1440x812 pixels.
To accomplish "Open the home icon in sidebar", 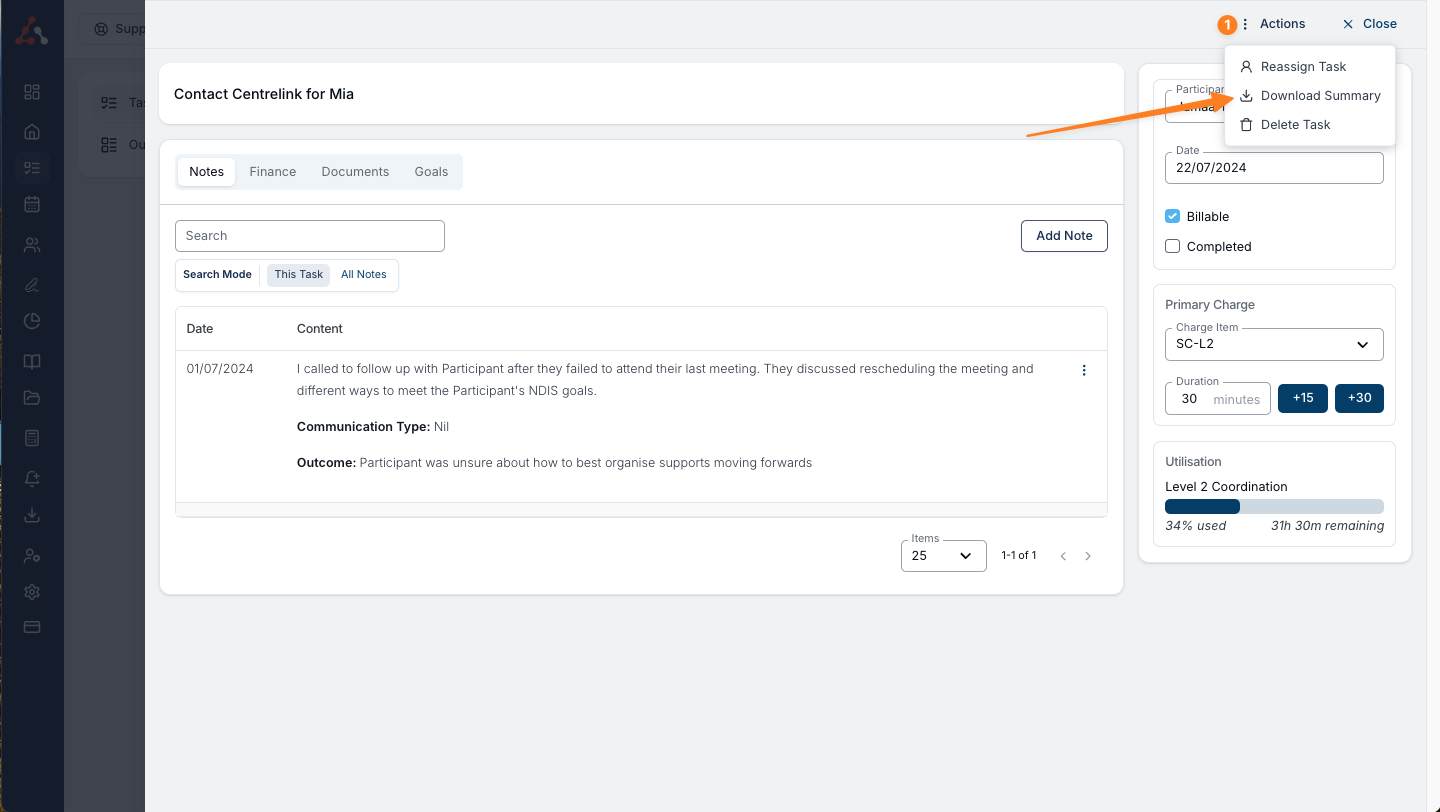I will pyautogui.click(x=32, y=131).
